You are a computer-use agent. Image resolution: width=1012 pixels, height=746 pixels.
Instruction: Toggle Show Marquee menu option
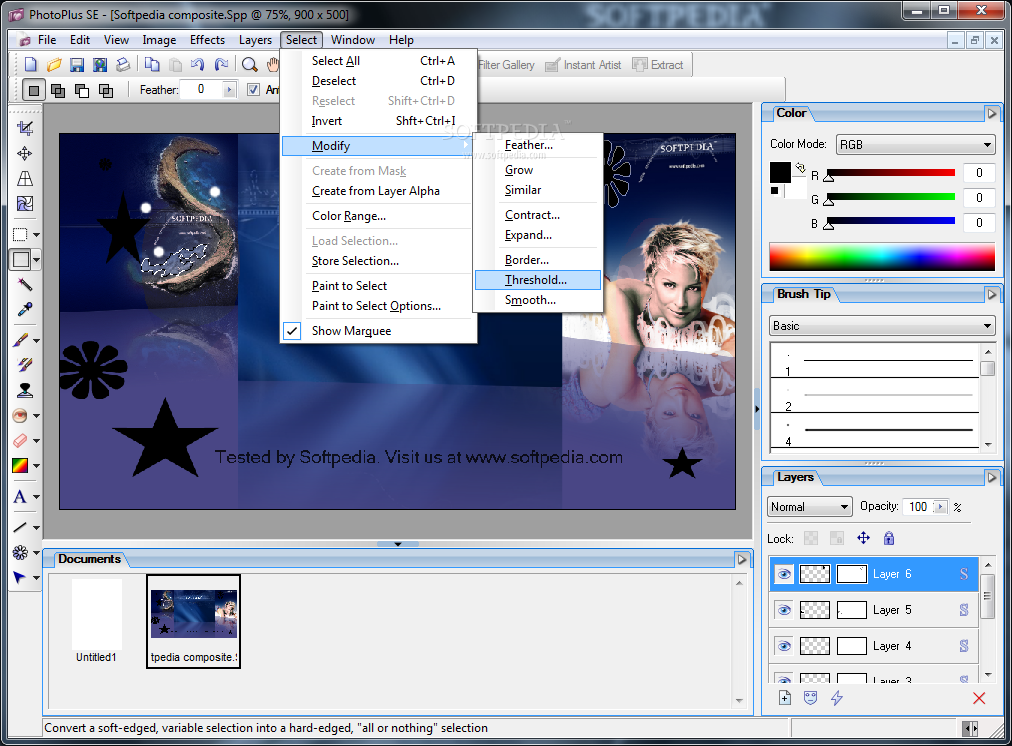tap(380, 331)
